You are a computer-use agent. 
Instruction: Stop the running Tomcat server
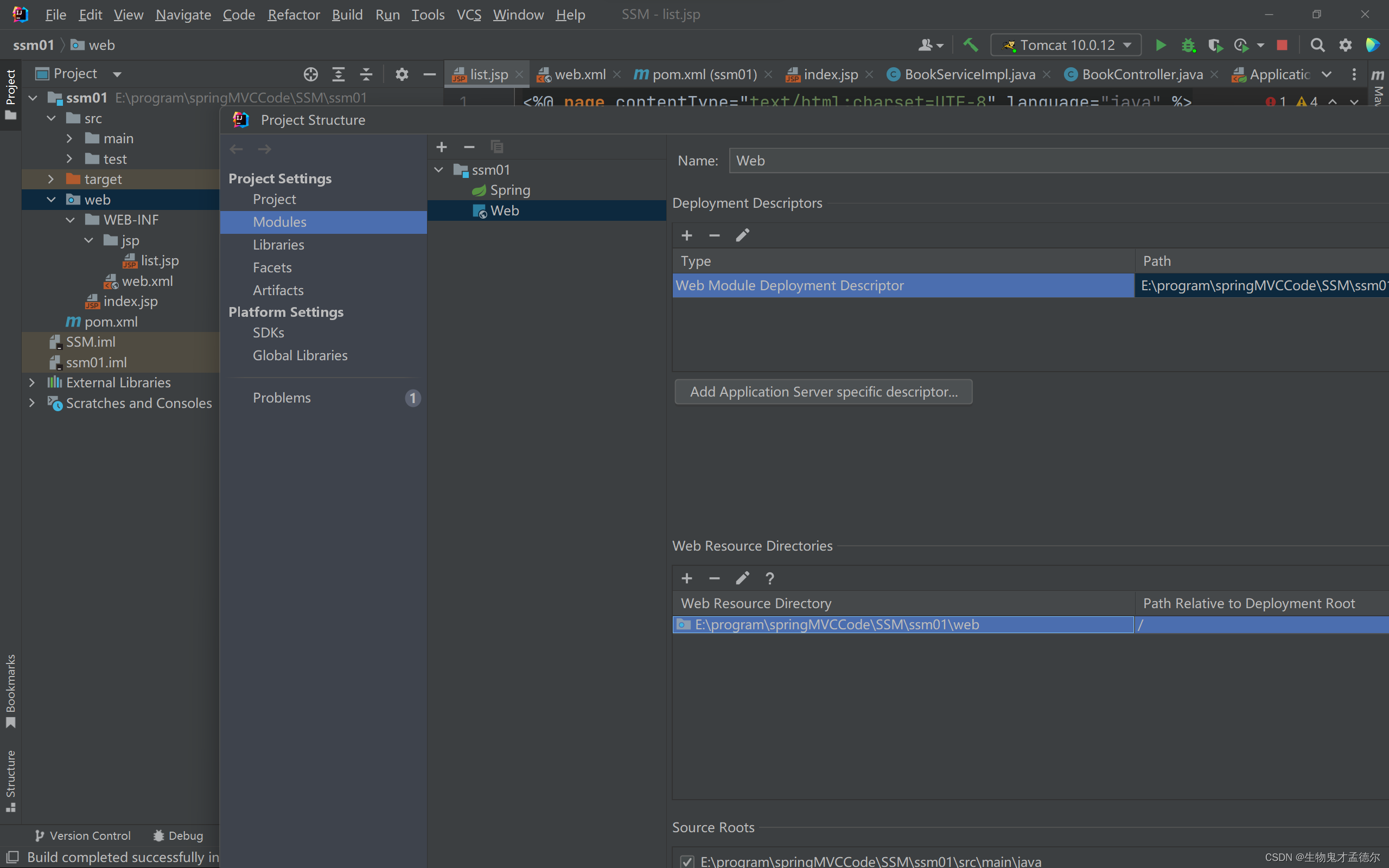click(1282, 45)
